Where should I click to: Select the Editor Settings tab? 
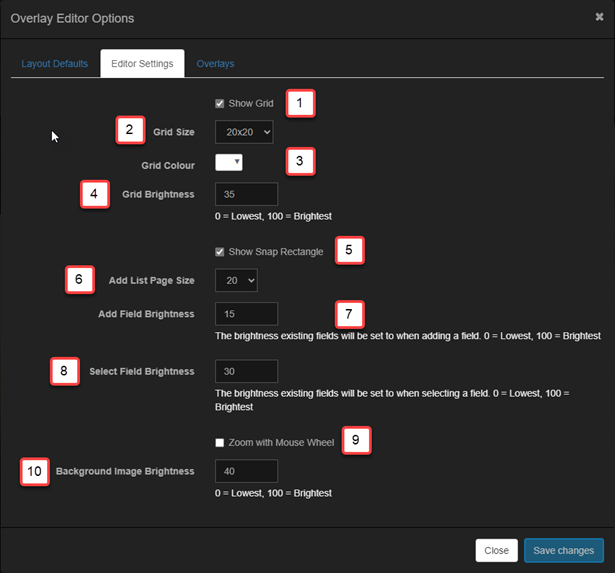pyautogui.click(x=142, y=64)
